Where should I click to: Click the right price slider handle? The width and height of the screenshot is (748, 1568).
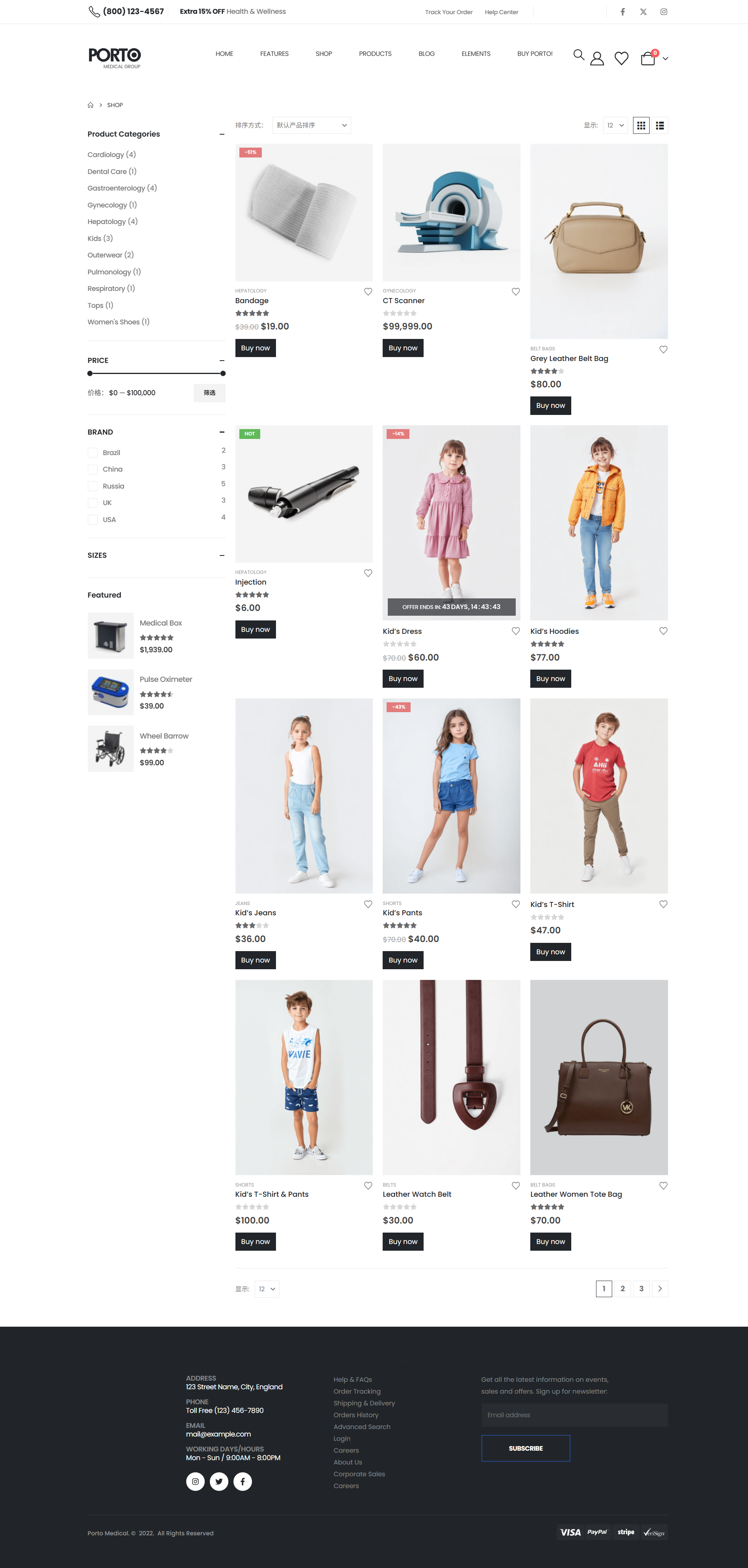point(223,373)
